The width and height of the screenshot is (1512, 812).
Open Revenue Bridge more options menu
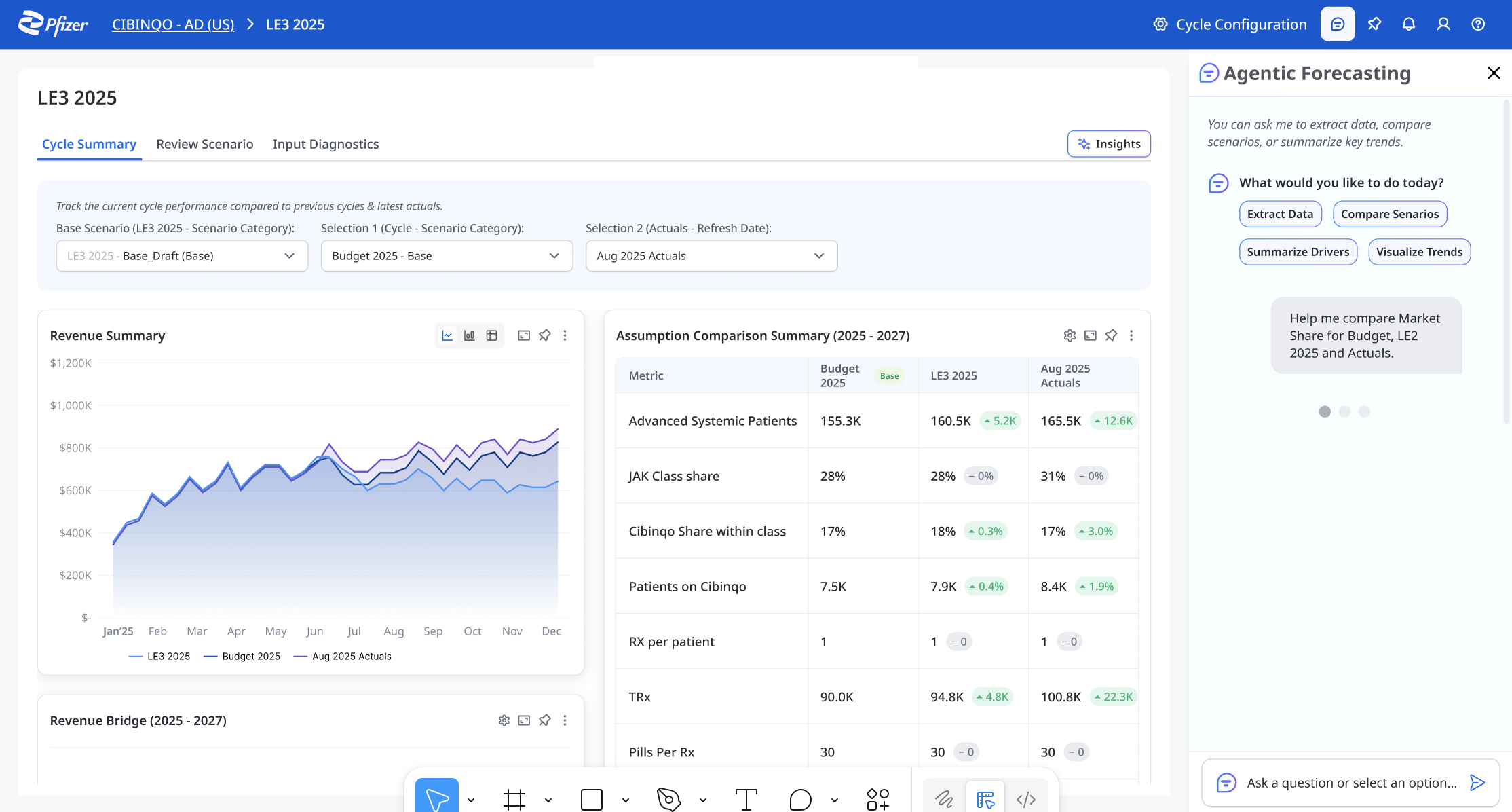(x=565, y=720)
